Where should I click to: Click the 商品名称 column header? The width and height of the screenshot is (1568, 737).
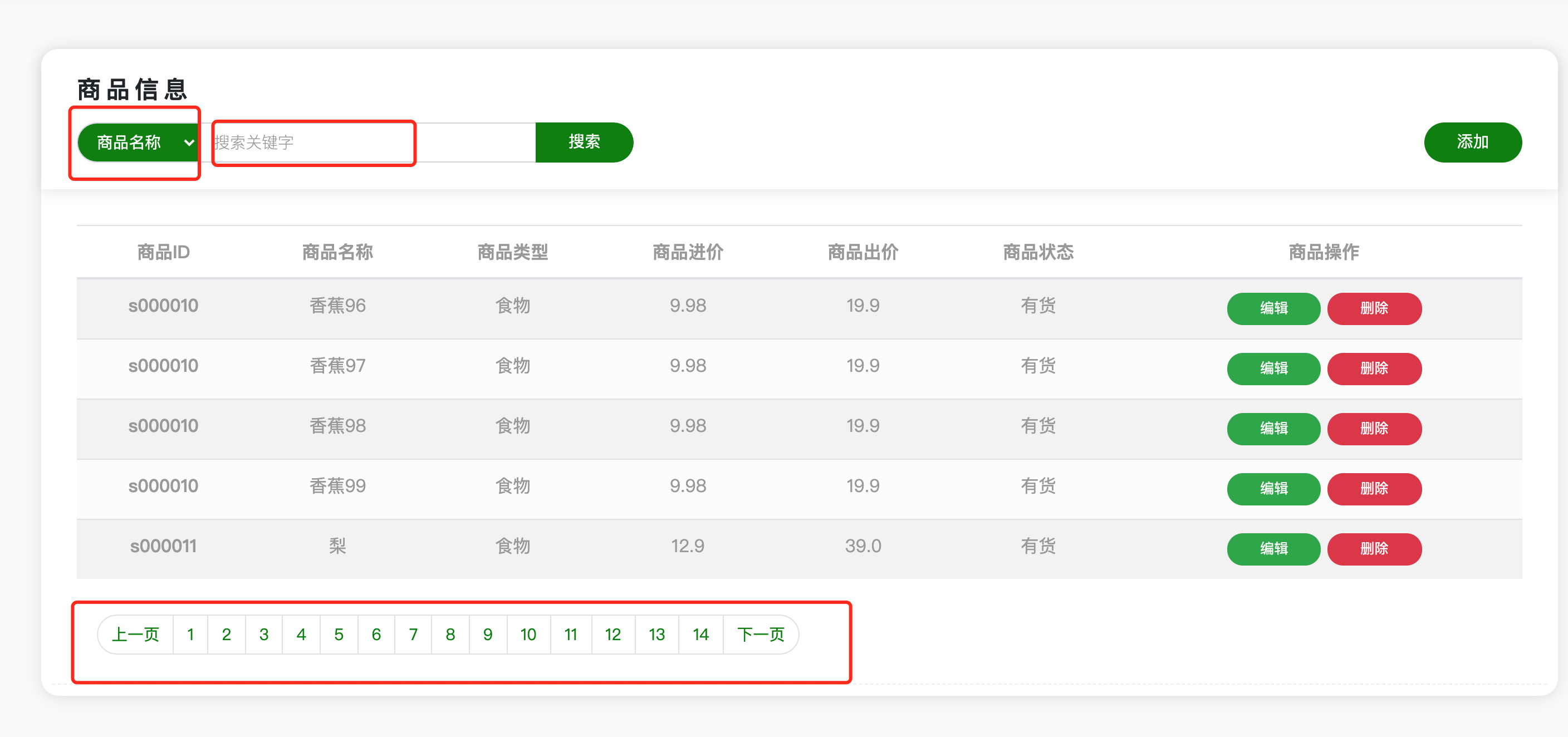(x=337, y=252)
